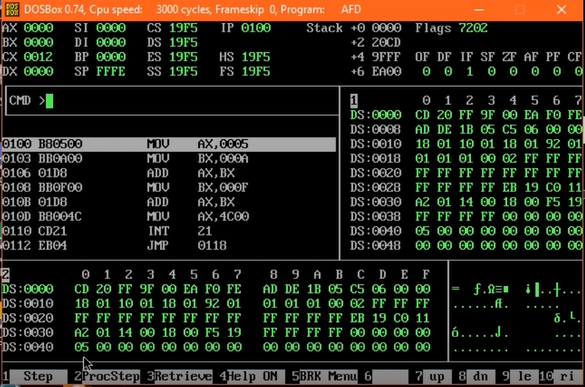This screenshot has height=387, width=585.
Task: Click the CS register value 19F5
Action: tap(183, 28)
